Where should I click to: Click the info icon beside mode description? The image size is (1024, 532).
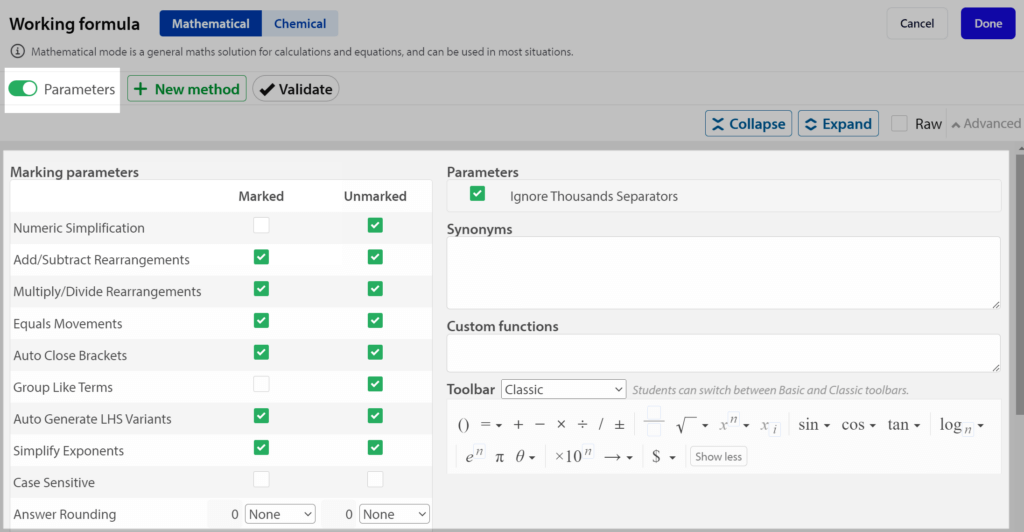click(x=18, y=51)
